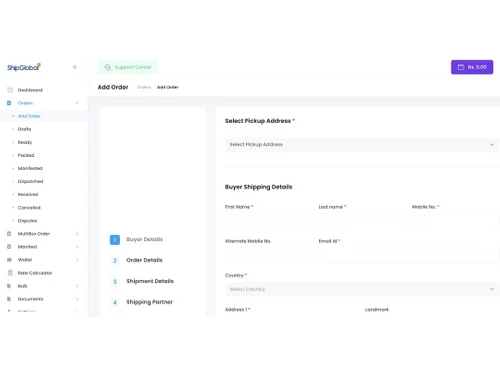Click the ShipGlobal logo

pos(24,67)
